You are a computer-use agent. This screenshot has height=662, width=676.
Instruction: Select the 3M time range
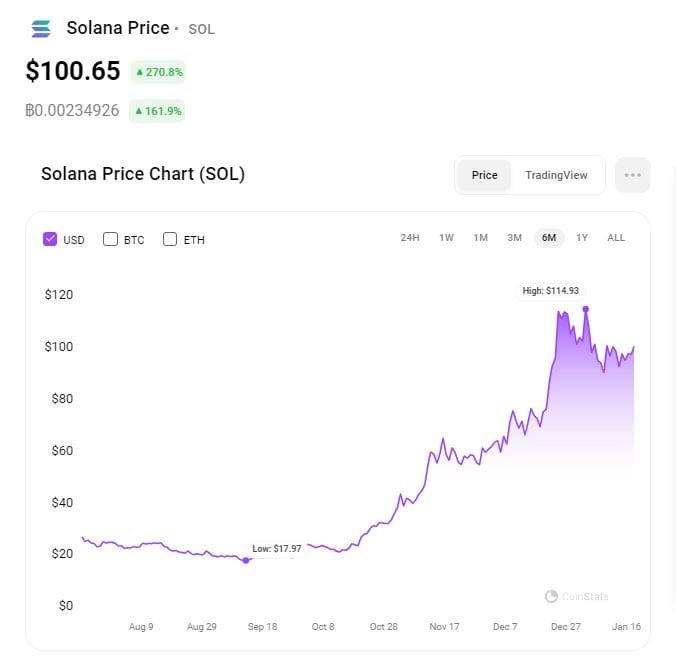click(x=514, y=238)
